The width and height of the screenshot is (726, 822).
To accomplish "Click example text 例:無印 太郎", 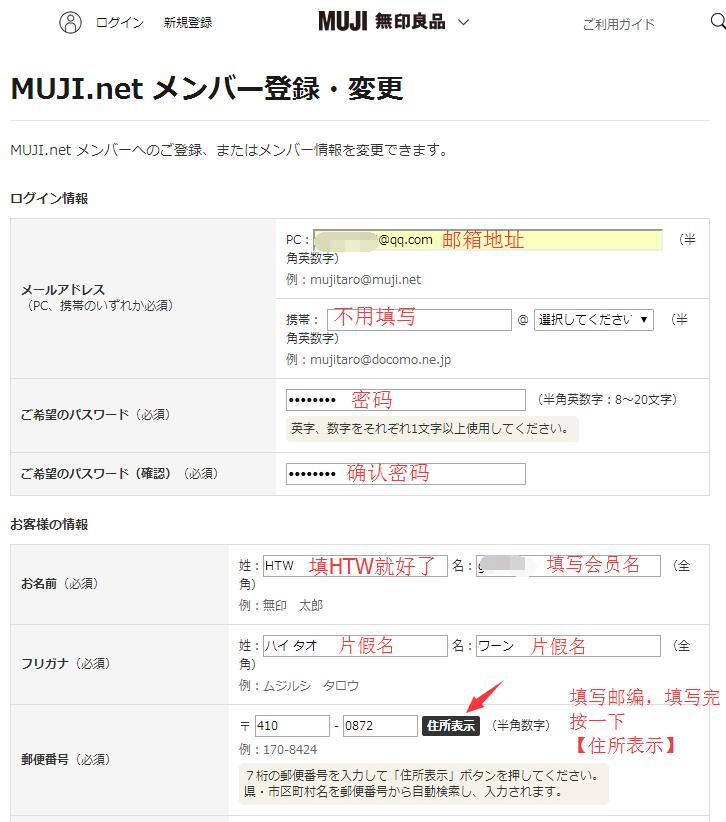I will tap(281, 605).
